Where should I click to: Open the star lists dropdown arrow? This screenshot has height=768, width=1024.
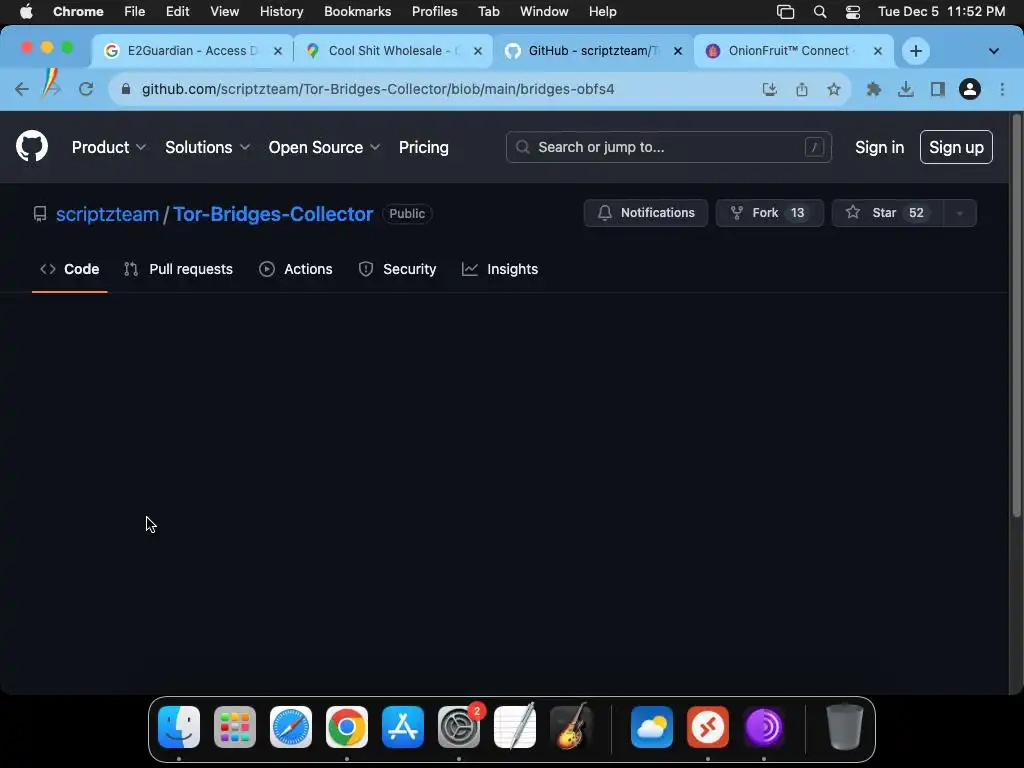click(x=959, y=213)
